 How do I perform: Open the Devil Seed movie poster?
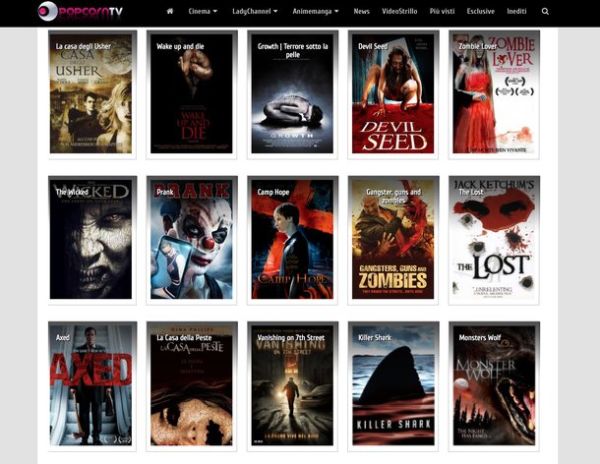392,94
